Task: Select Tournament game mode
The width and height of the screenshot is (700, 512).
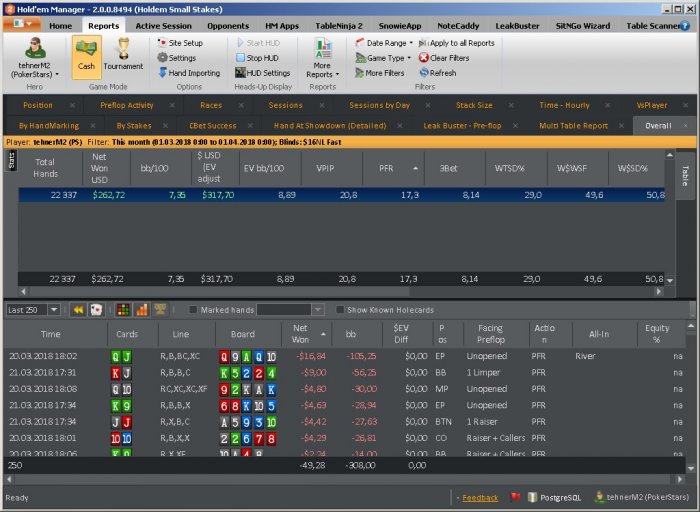Action: (123, 56)
